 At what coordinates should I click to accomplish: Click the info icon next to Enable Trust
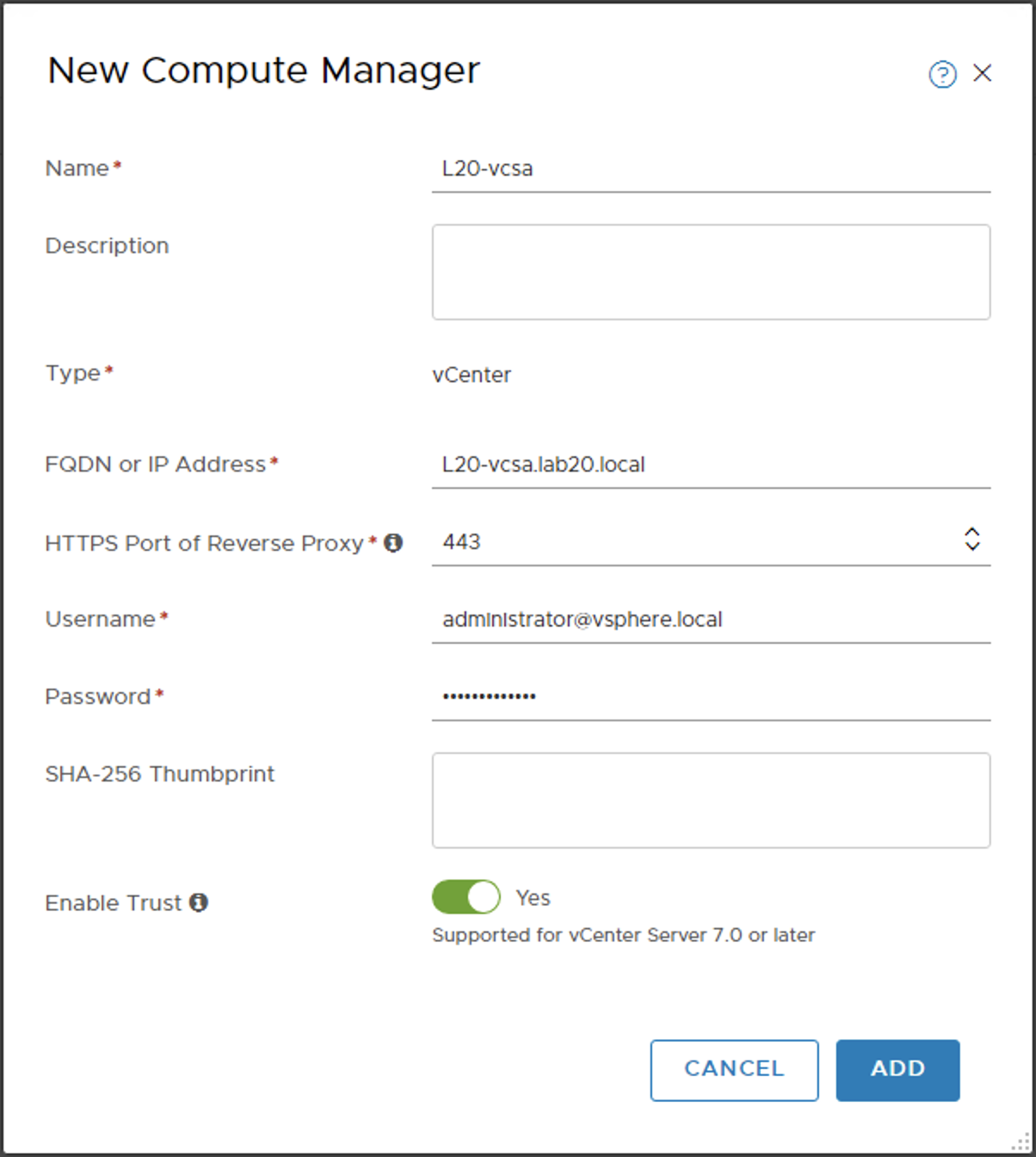200,902
